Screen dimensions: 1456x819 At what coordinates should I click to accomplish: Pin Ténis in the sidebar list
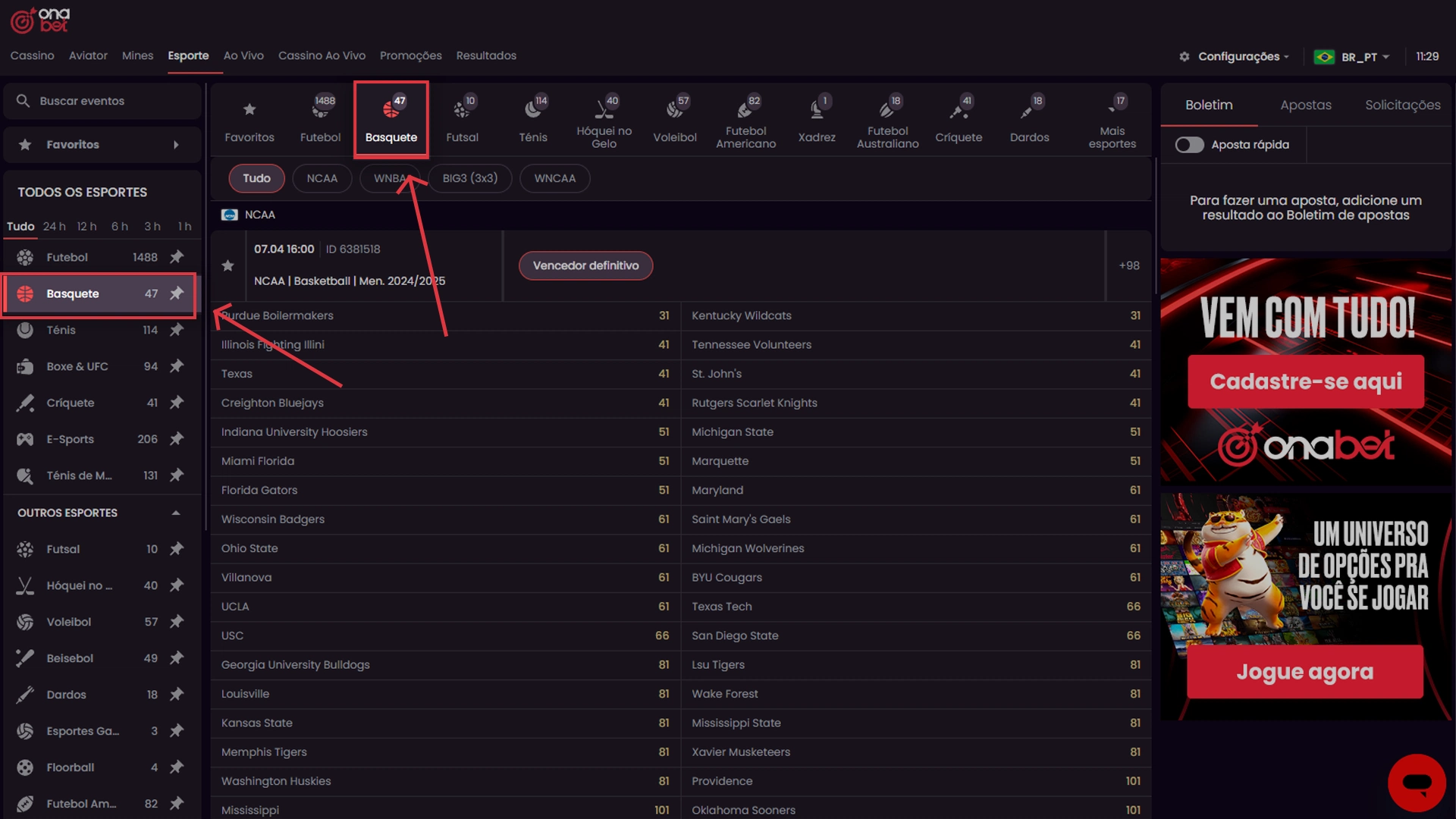click(x=177, y=330)
